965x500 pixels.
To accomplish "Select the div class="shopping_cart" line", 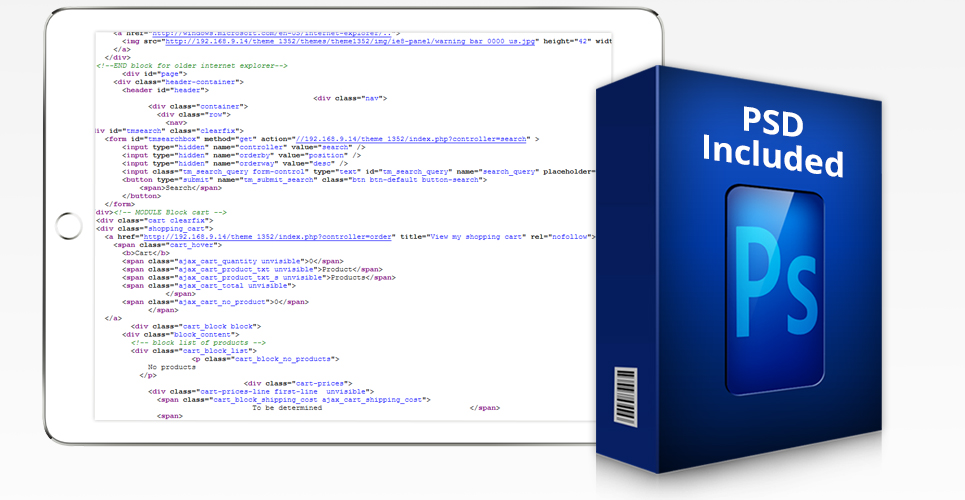I will (154, 228).
